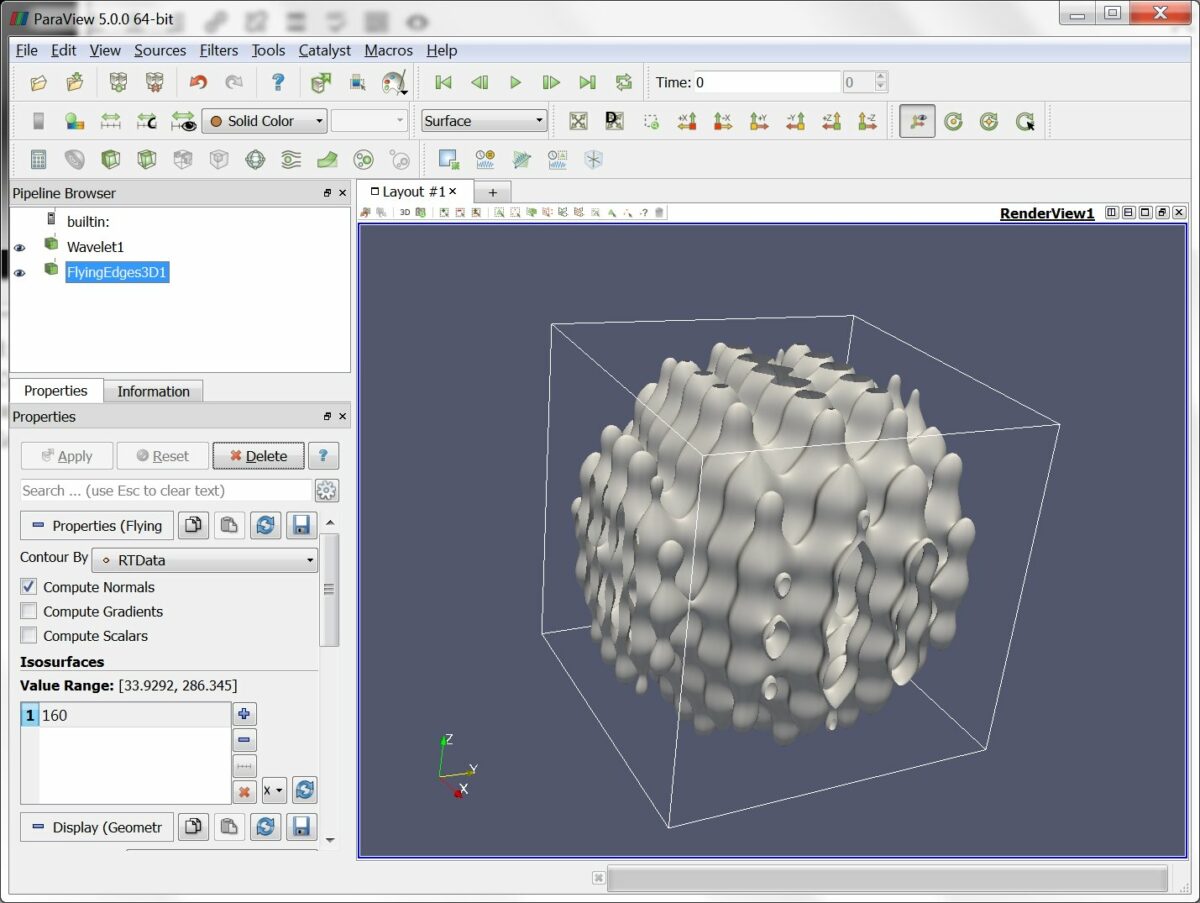Viewport: 1200px width, 903px height.
Task: Click the Disconnect from server icon
Action: [154, 82]
